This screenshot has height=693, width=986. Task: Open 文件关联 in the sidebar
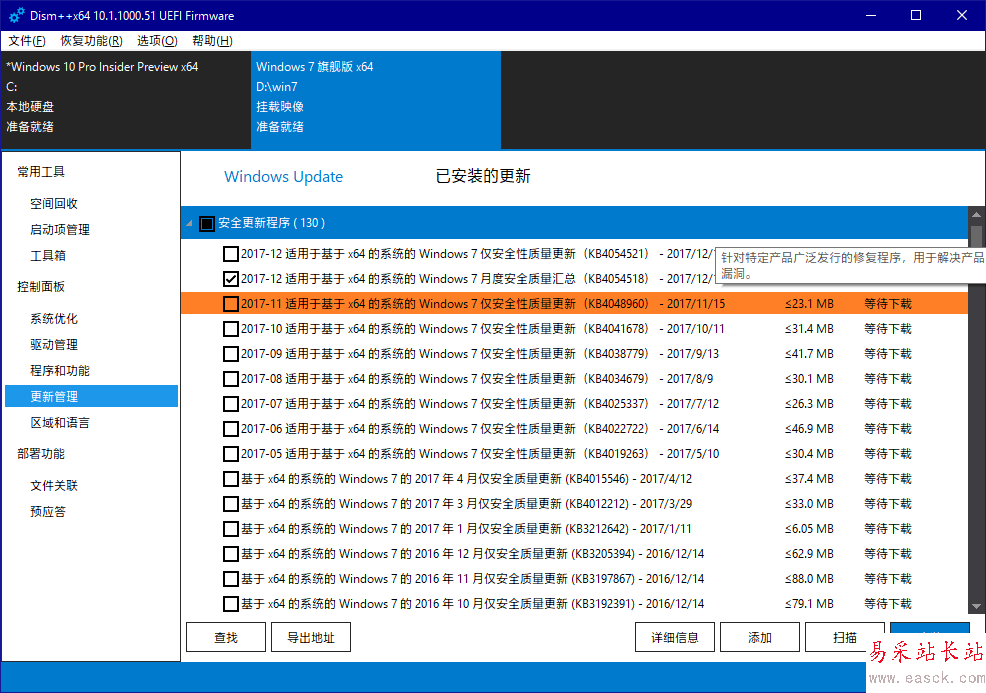54,485
